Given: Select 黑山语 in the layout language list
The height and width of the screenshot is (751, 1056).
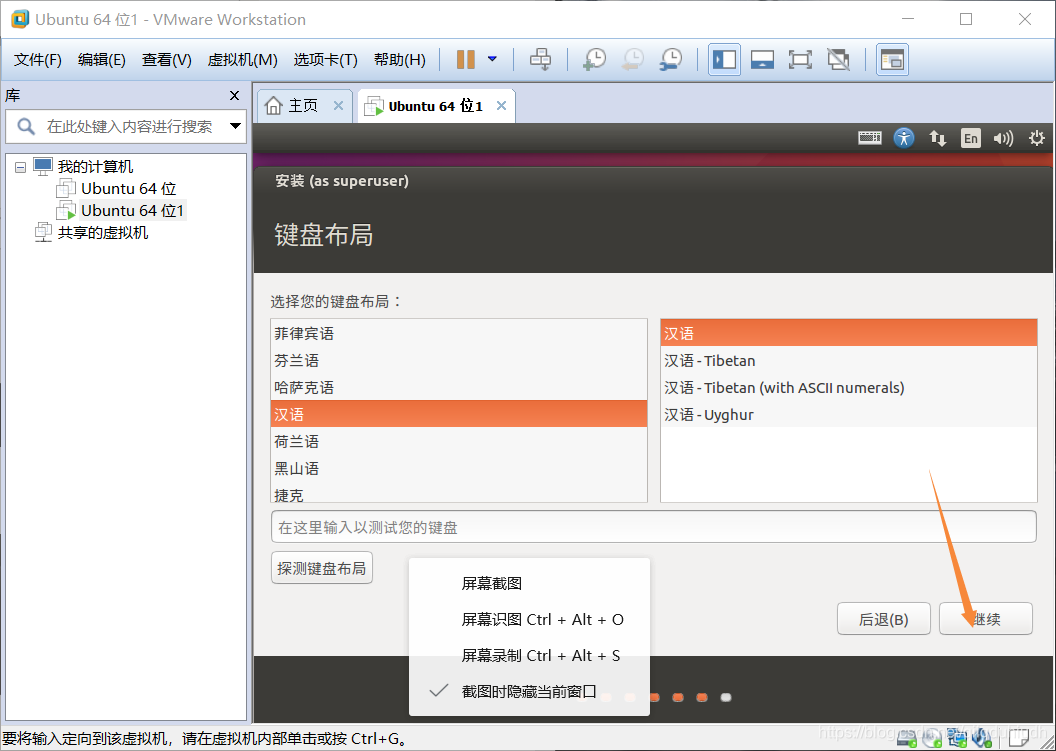Looking at the screenshot, I should (x=459, y=468).
